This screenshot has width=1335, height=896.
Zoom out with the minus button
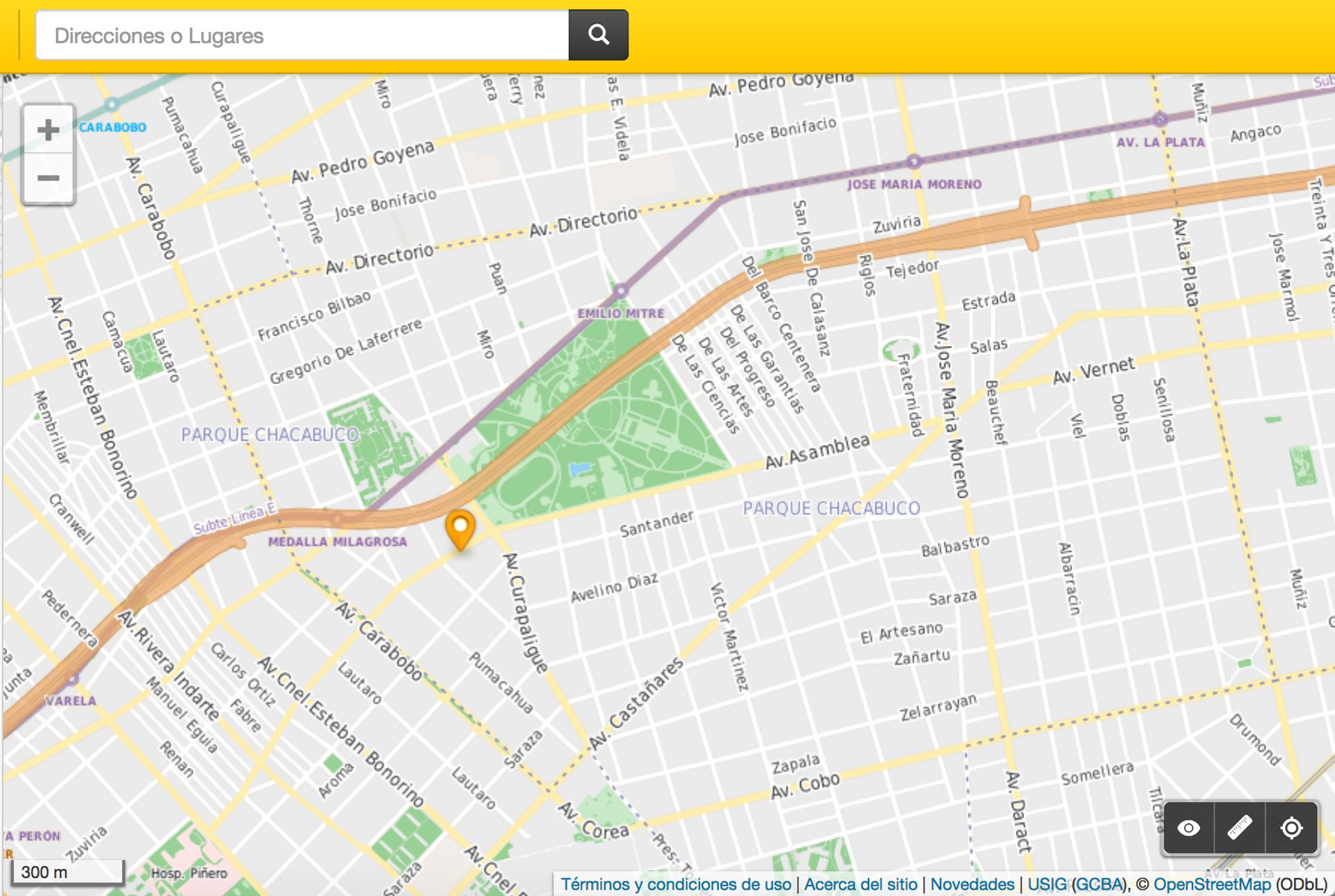(x=48, y=178)
